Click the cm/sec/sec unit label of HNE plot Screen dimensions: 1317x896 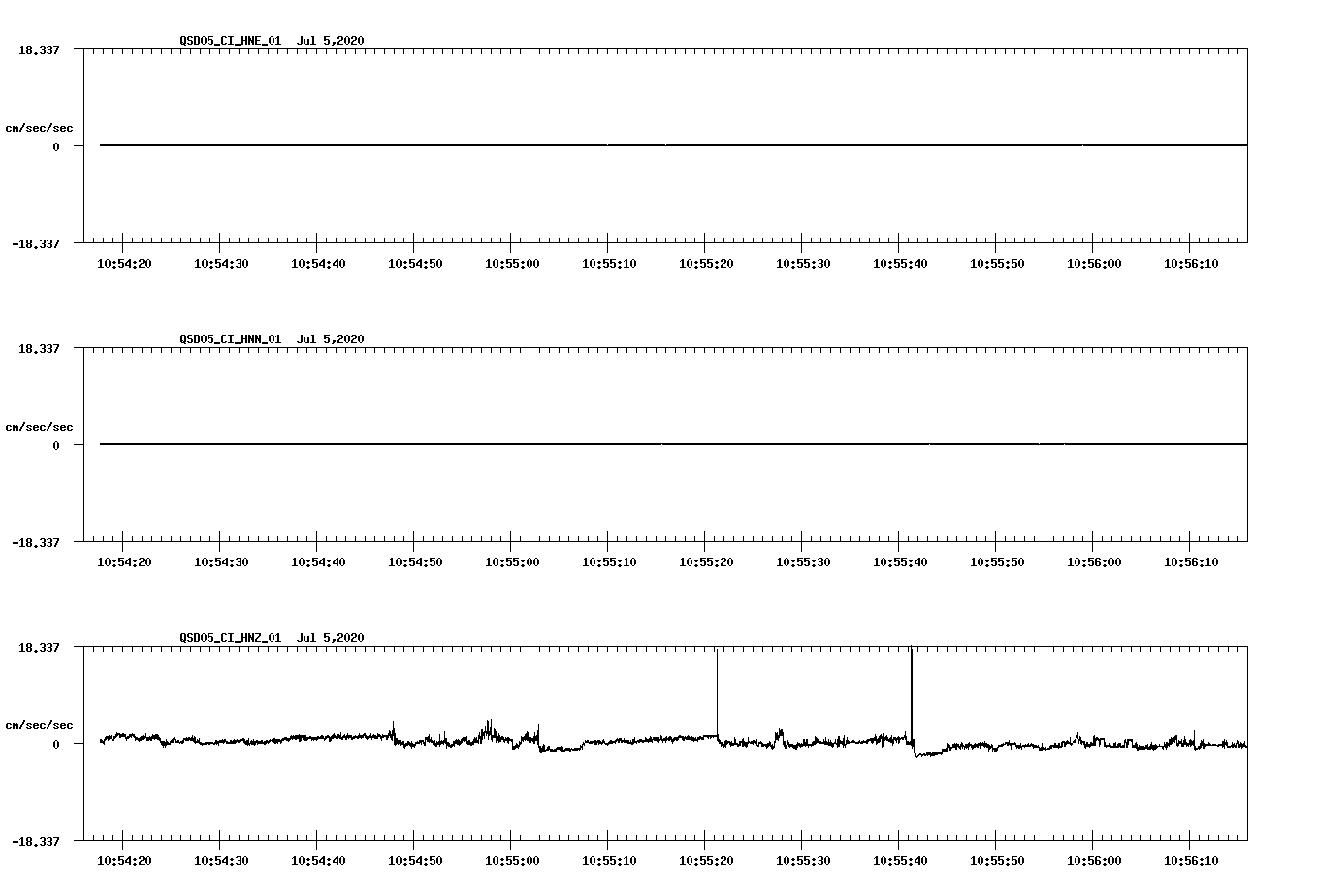[x=39, y=129]
